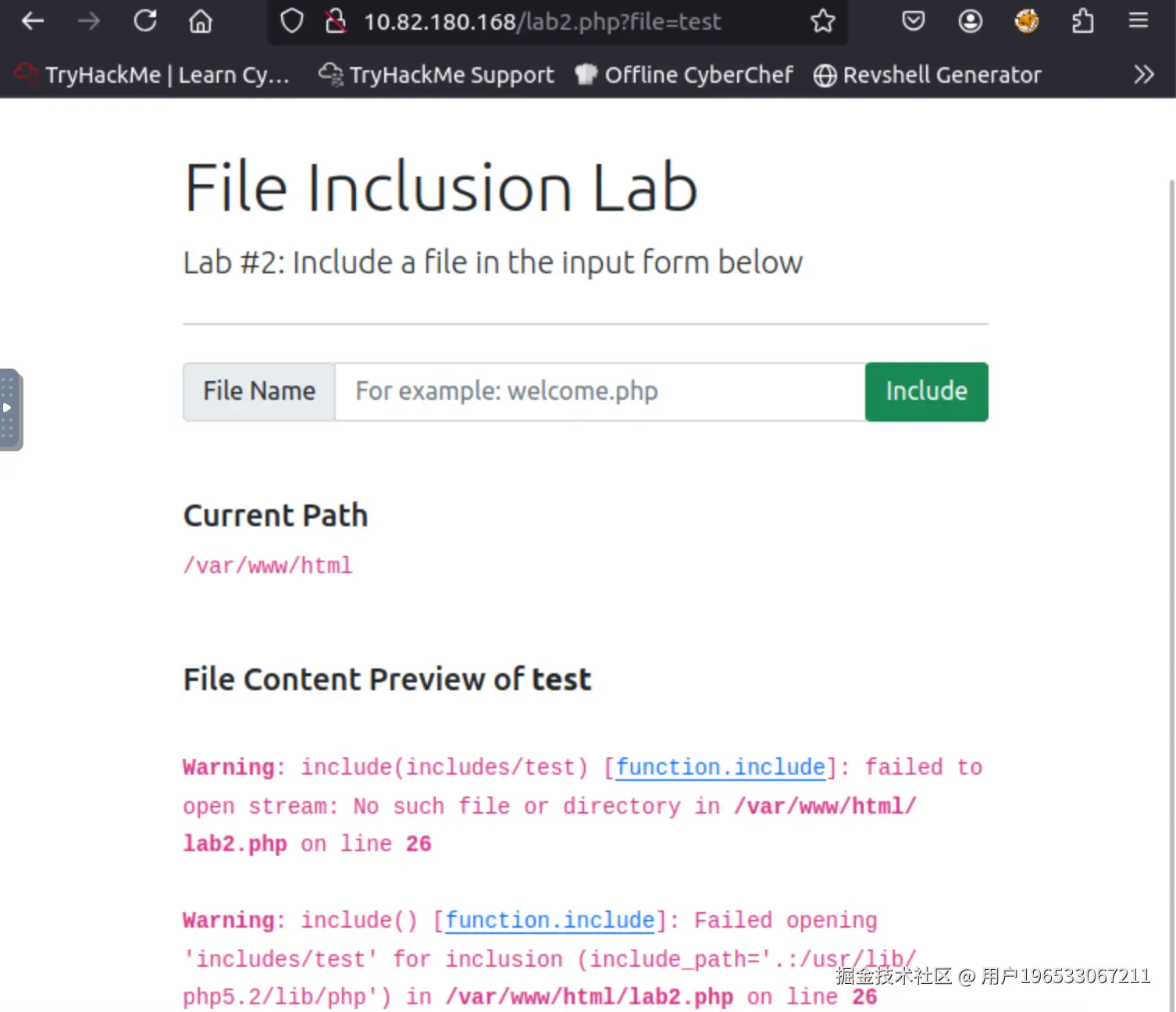Click the browser back arrow
The image size is (1176, 1012).
pyautogui.click(x=33, y=21)
